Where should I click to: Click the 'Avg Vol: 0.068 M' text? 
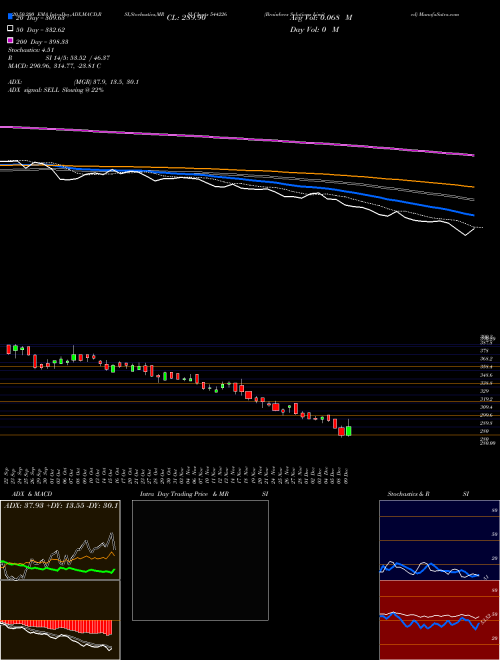[x=321, y=18]
